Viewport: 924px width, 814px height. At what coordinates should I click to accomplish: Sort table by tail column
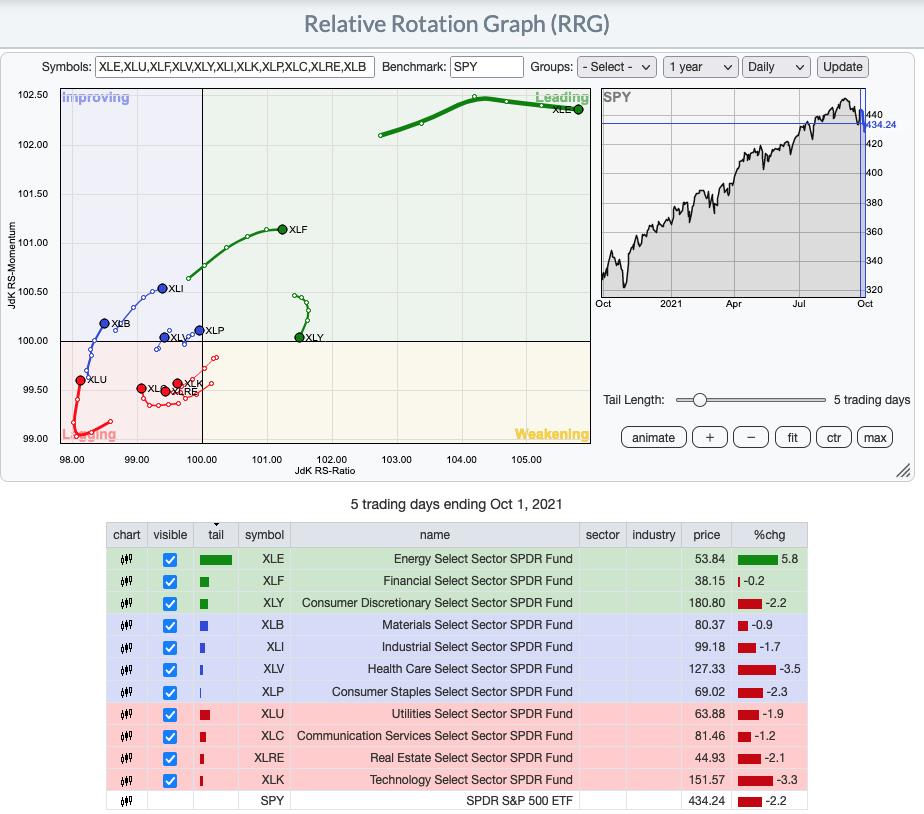(x=216, y=535)
